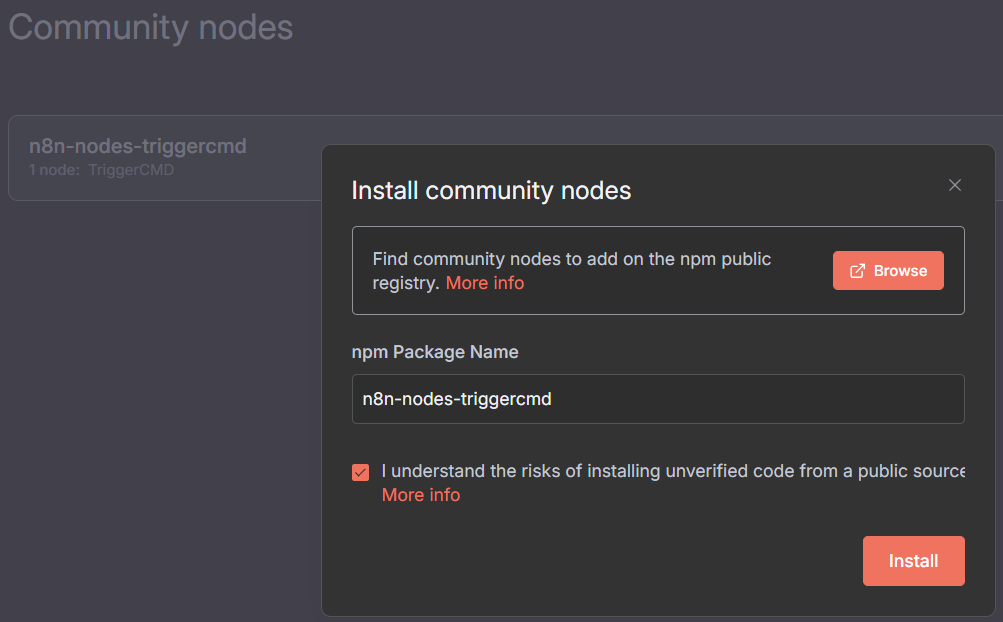Viewport: 1003px width, 622px height.
Task: Click the '1 node: TriggerCMD' text
Action: pos(102,170)
